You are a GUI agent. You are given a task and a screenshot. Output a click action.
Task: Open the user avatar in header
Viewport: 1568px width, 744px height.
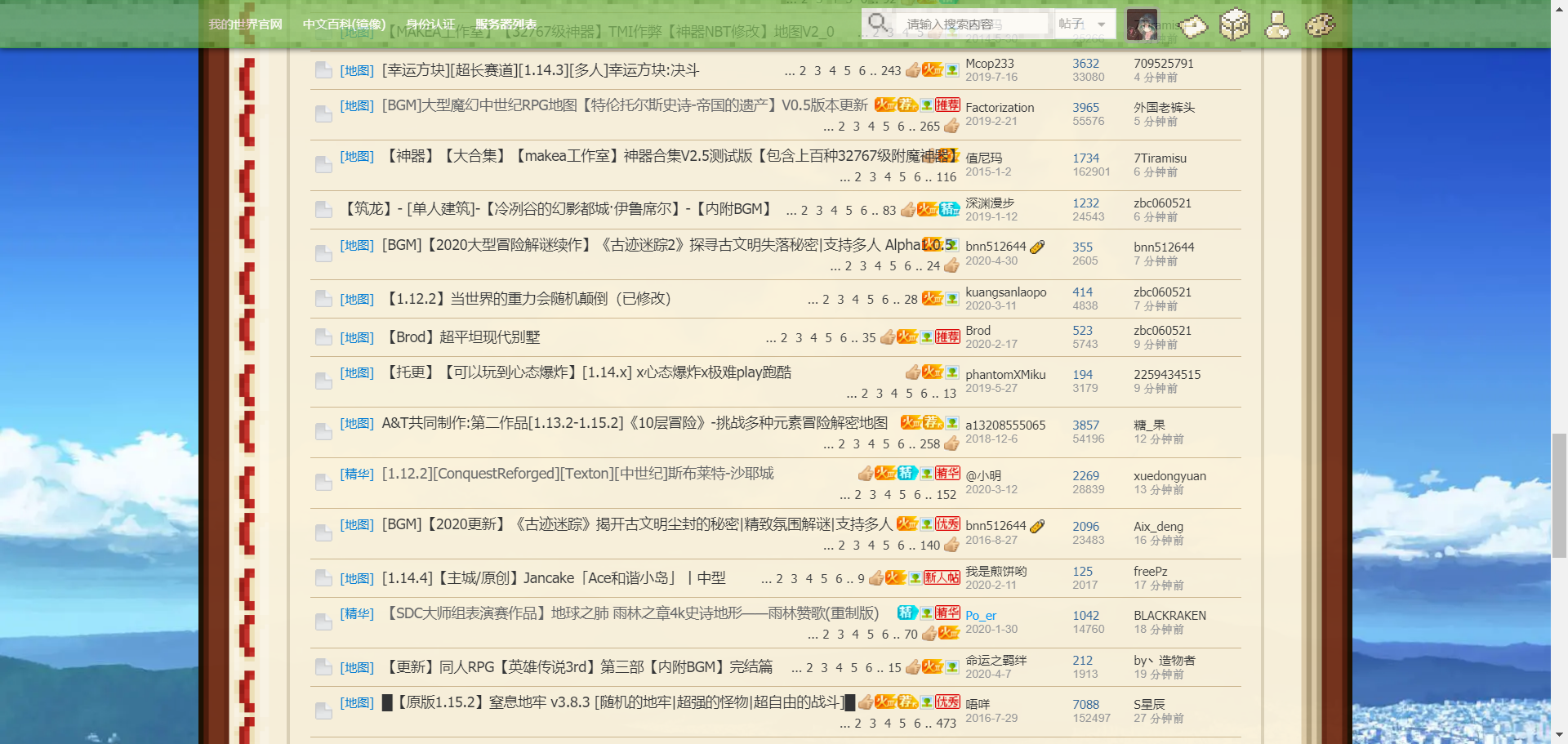coord(1142,25)
